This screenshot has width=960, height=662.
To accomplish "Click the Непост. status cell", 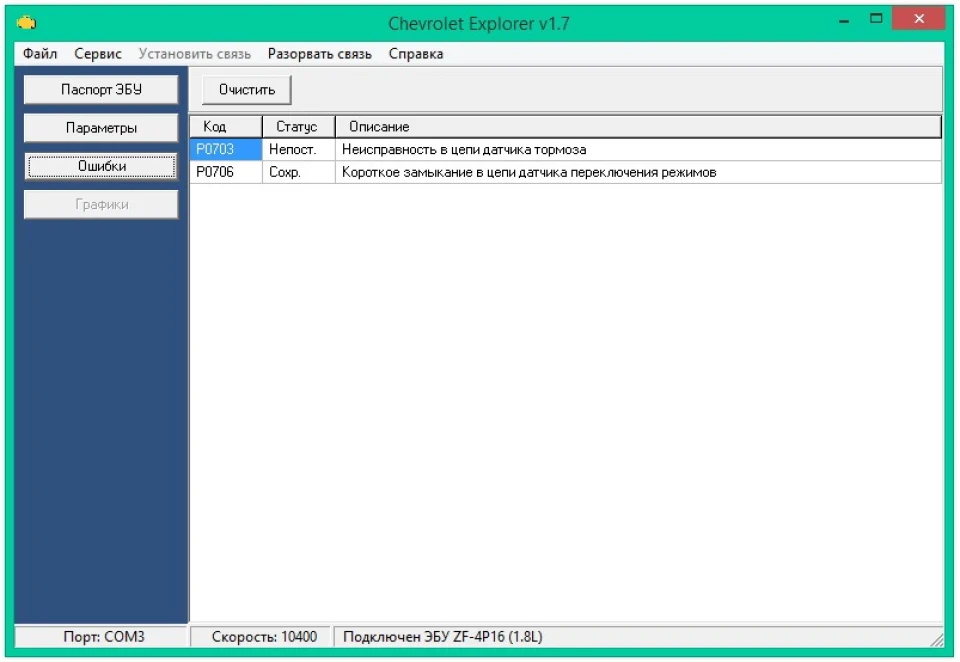I will tap(299, 149).
